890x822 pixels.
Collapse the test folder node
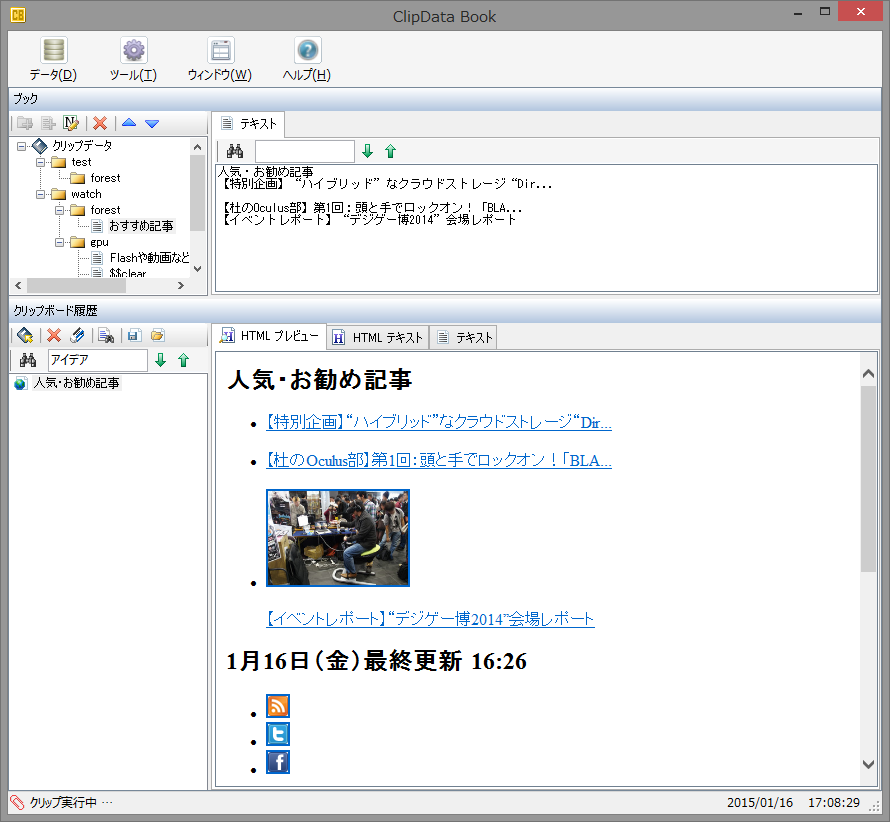coord(40,162)
